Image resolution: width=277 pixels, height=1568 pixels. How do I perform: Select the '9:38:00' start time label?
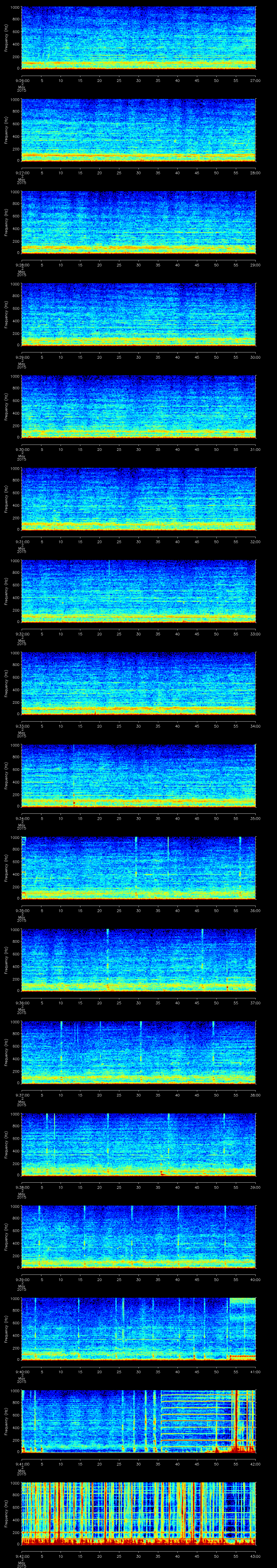pyautogui.click(x=22, y=1187)
